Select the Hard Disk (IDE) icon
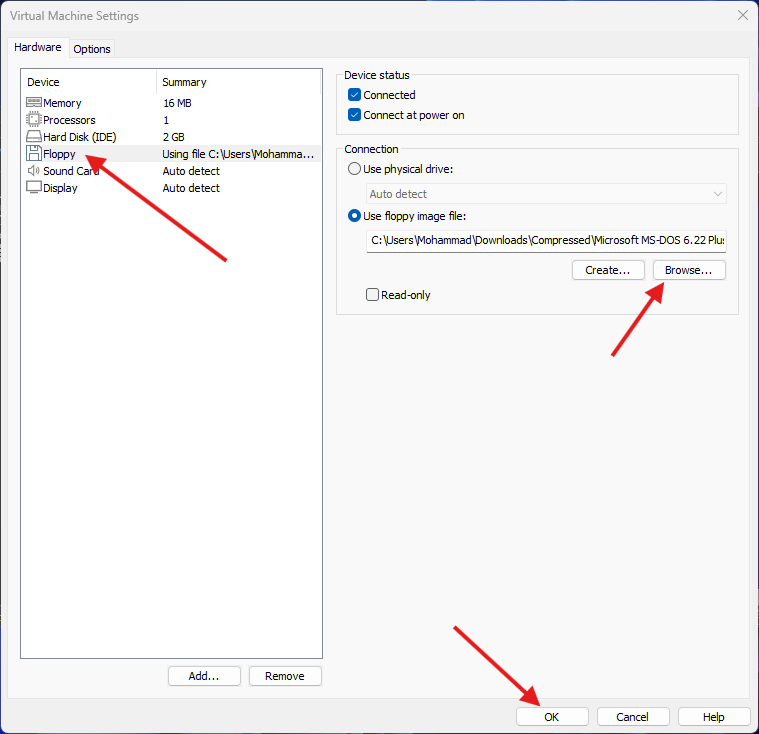The width and height of the screenshot is (759, 734). tap(34, 137)
